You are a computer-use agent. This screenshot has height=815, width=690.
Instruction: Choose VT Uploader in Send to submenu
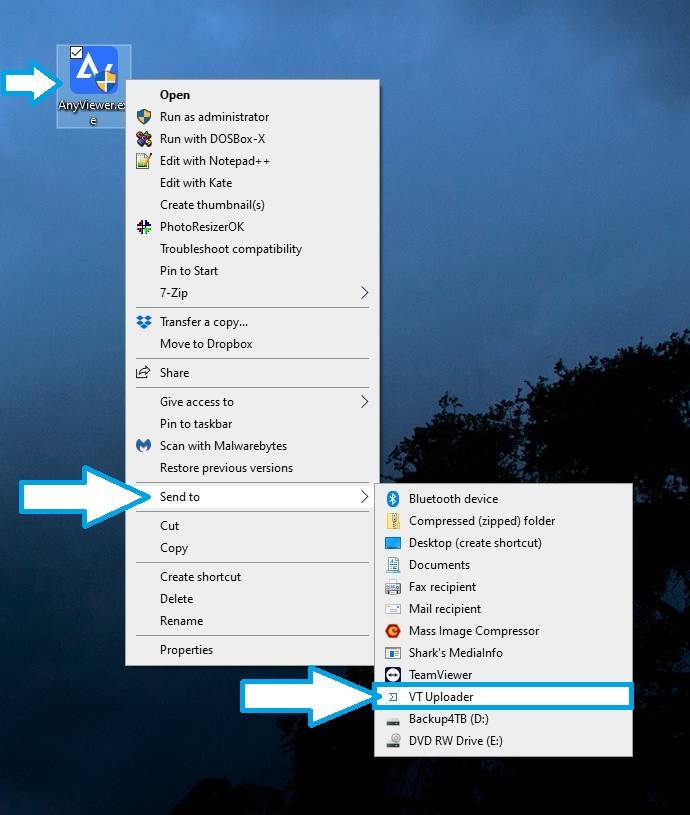click(x=503, y=697)
